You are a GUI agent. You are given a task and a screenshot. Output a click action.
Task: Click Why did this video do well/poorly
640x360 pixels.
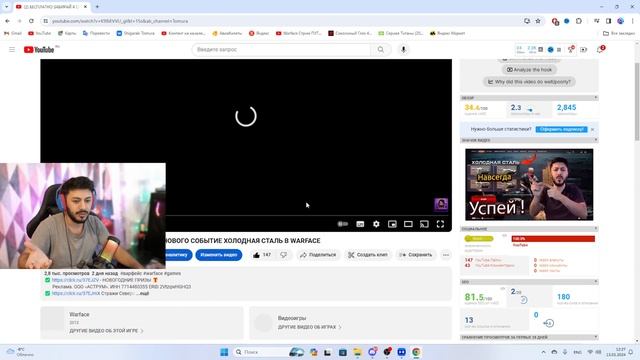click(529, 82)
